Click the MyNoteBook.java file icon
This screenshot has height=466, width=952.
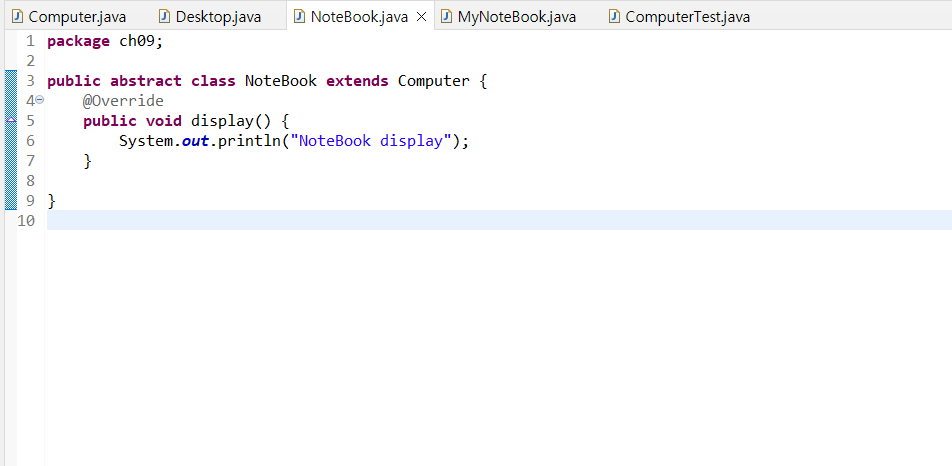447,16
